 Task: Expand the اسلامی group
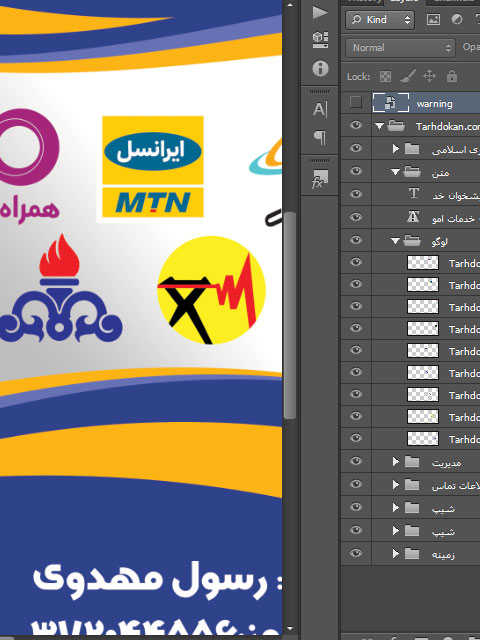tap(396, 149)
